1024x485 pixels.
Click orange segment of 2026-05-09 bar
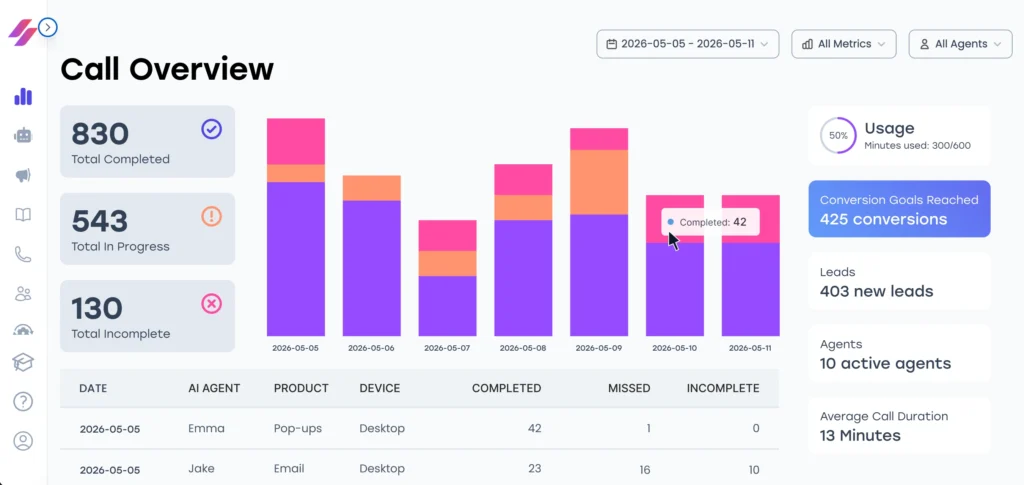pyautogui.click(x=599, y=182)
